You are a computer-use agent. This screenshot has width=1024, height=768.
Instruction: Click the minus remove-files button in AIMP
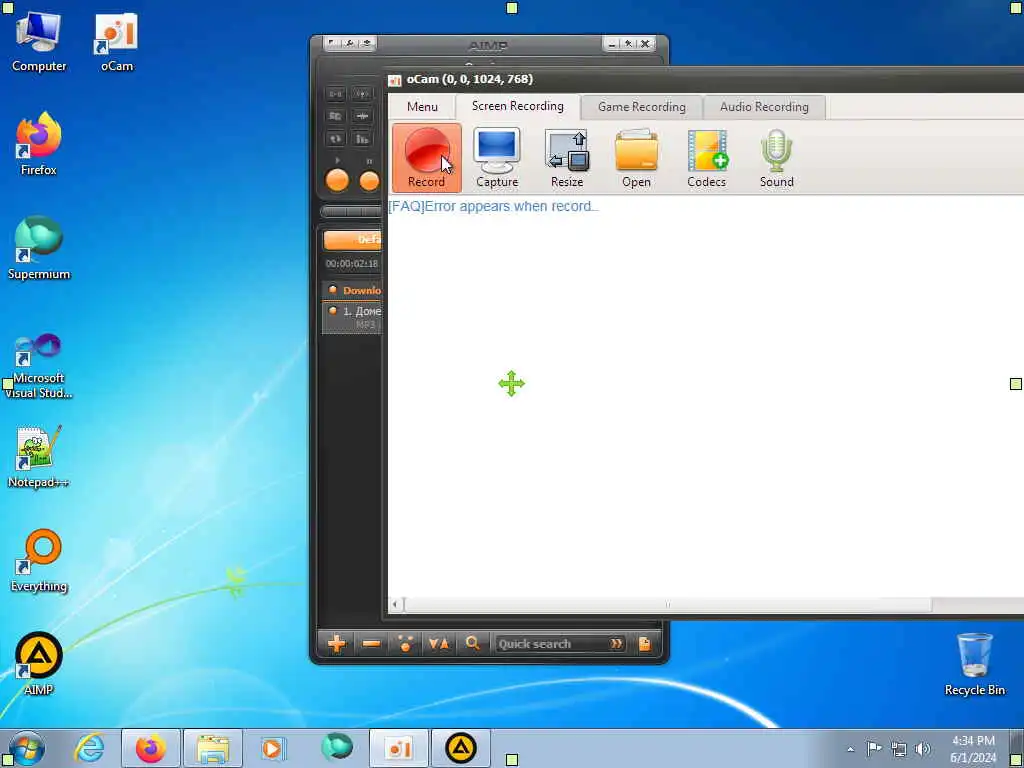coord(371,644)
